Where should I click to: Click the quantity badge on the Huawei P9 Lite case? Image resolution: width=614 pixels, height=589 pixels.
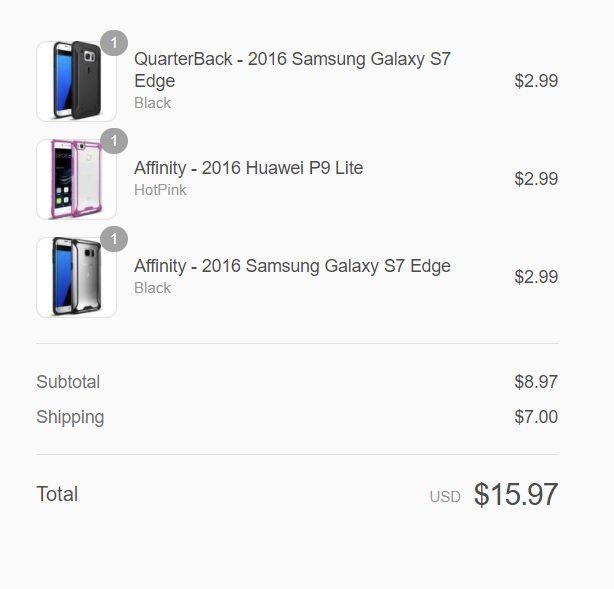114,141
